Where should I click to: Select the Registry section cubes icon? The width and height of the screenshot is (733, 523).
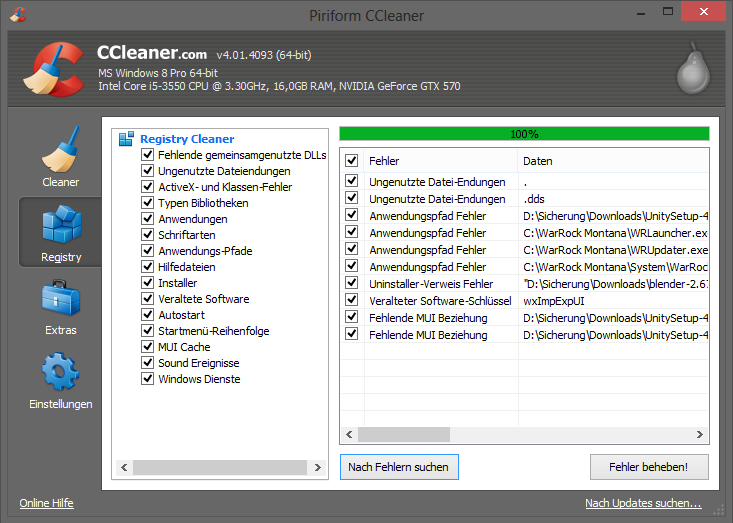(x=61, y=225)
